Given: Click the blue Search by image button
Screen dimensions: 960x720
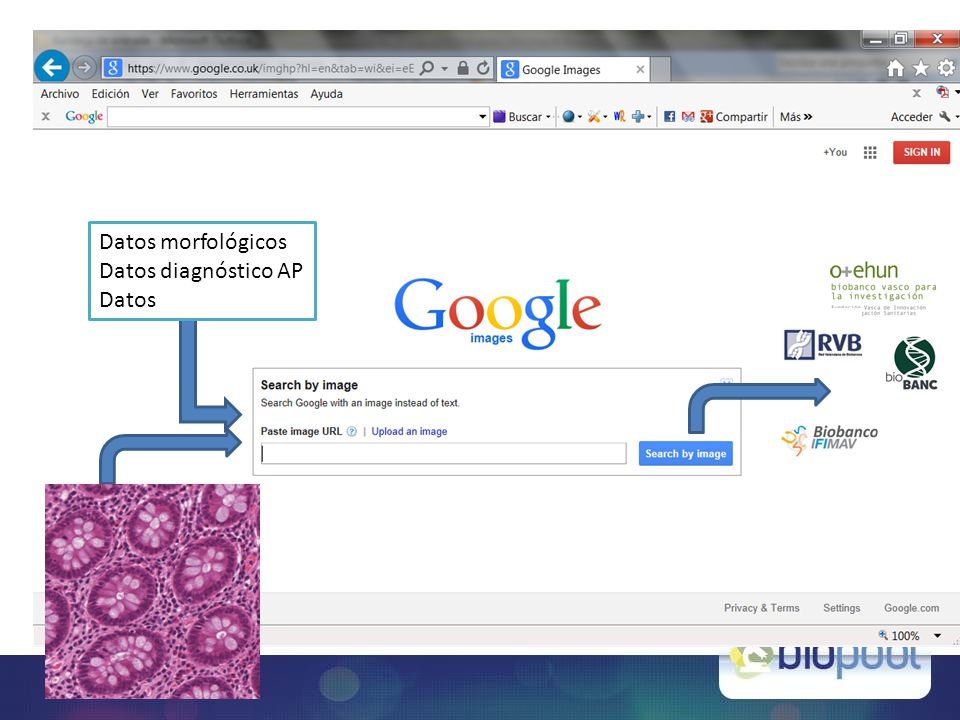Looking at the screenshot, I should [686, 454].
